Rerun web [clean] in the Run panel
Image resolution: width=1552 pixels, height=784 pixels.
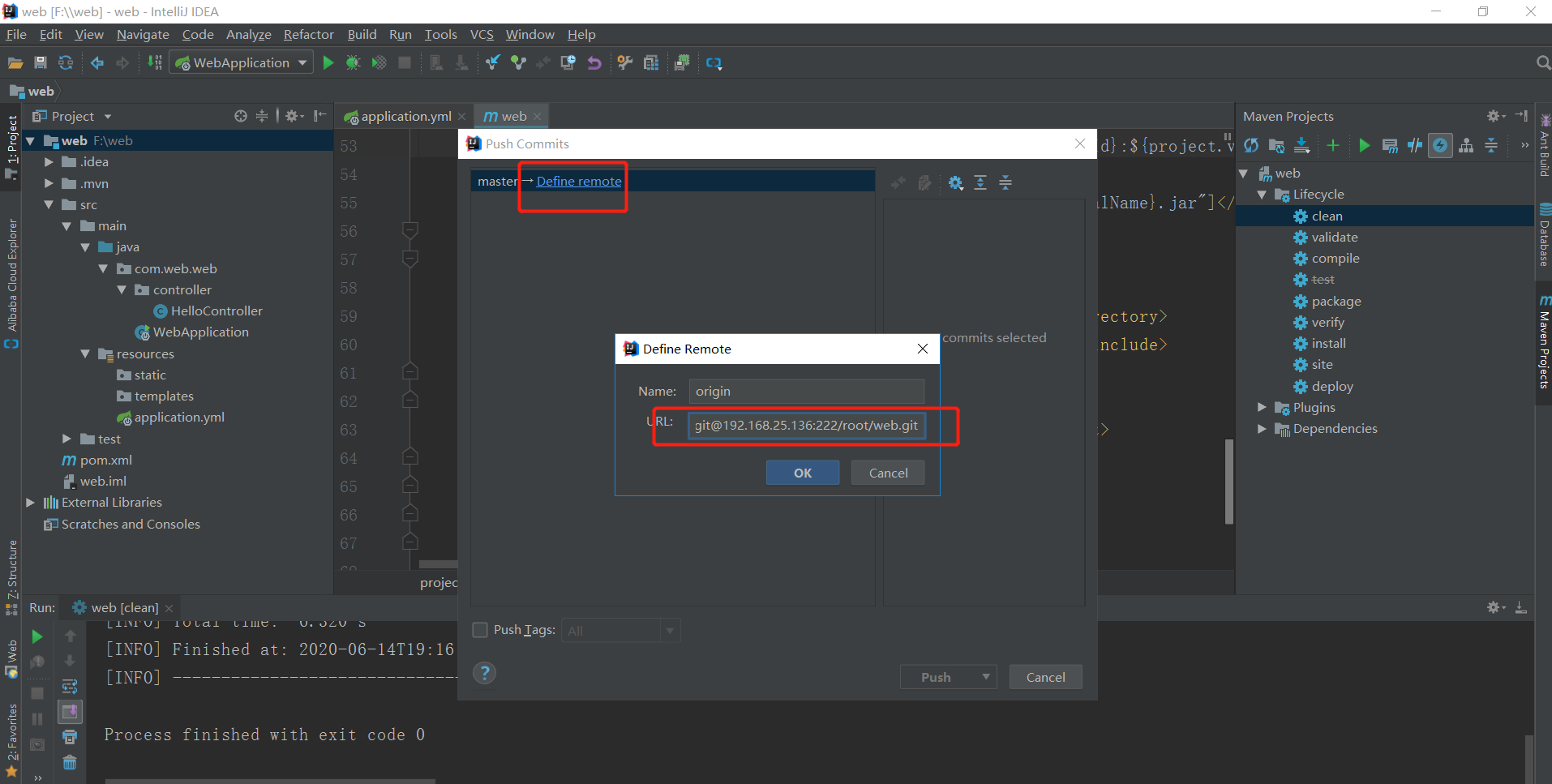click(37, 637)
